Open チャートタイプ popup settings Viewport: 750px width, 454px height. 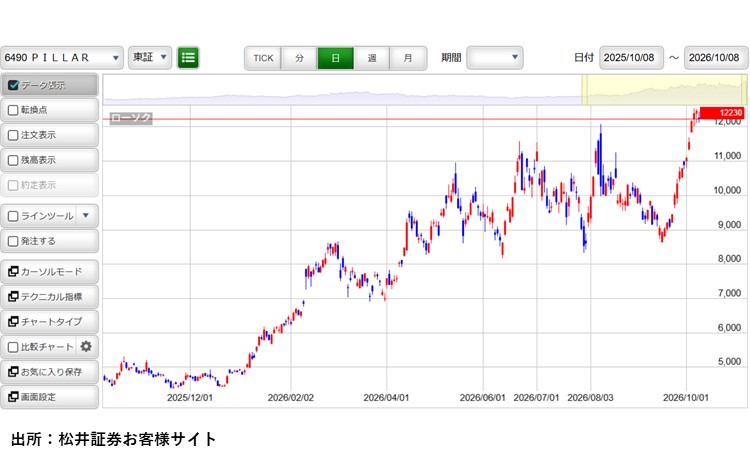click(x=50, y=321)
